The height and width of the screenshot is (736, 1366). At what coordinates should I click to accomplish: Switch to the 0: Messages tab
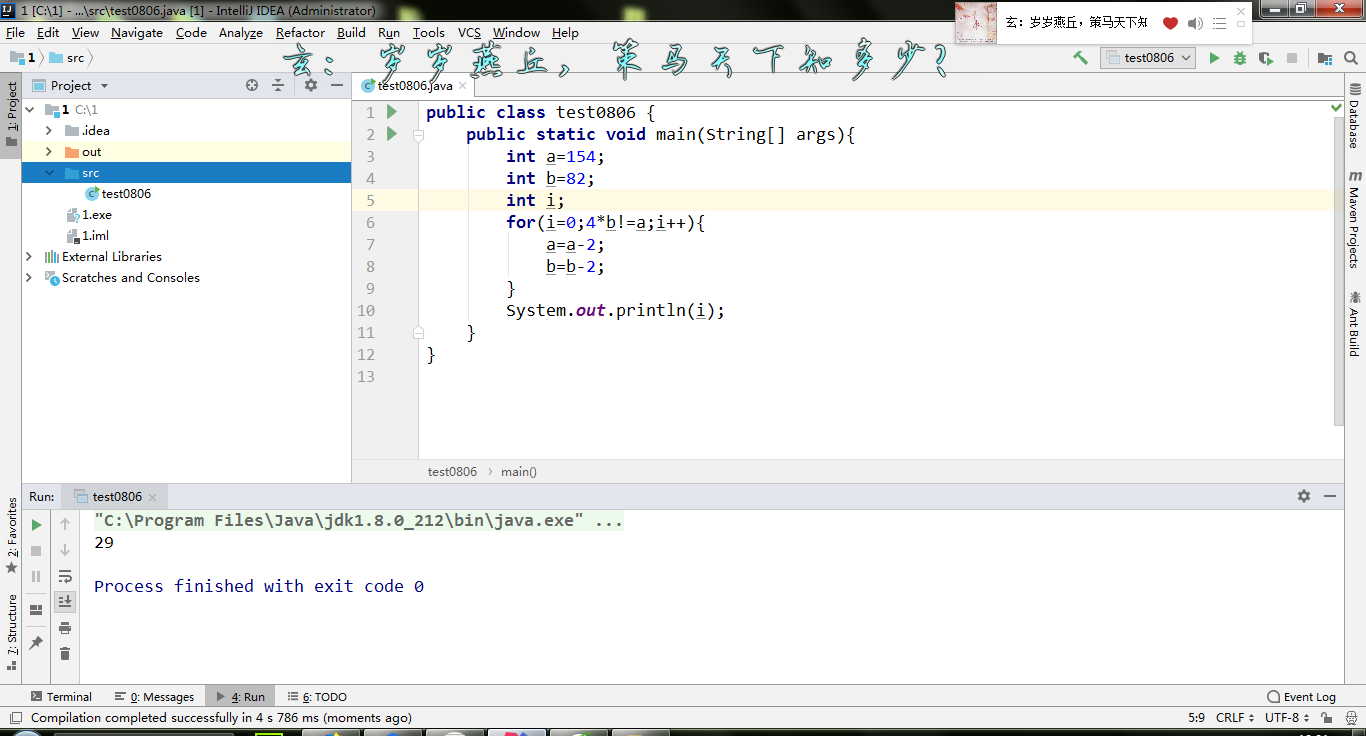(x=154, y=696)
